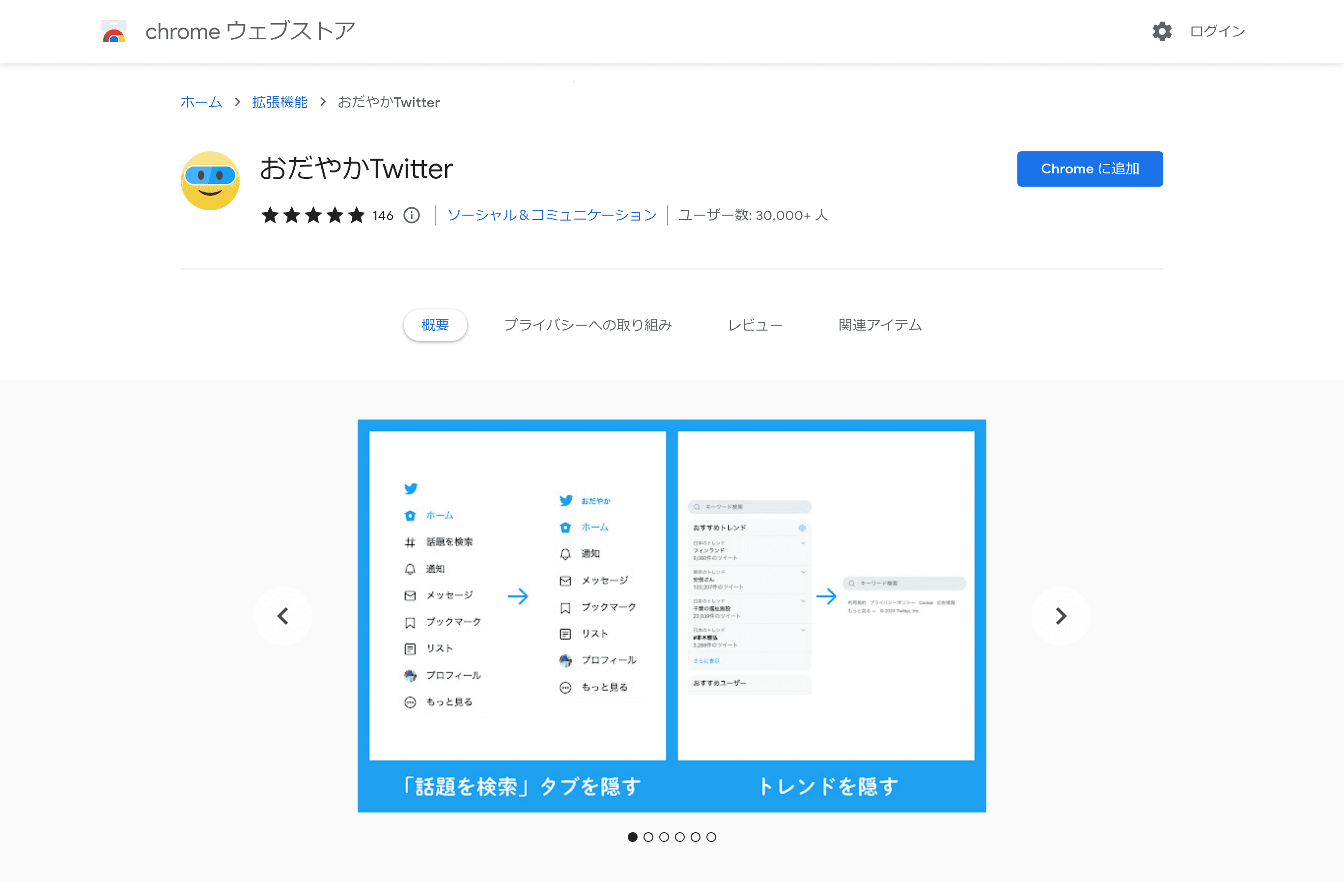The image size is (1344, 896).
Task: Click the rating info circle icon
Action: pos(412,216)
